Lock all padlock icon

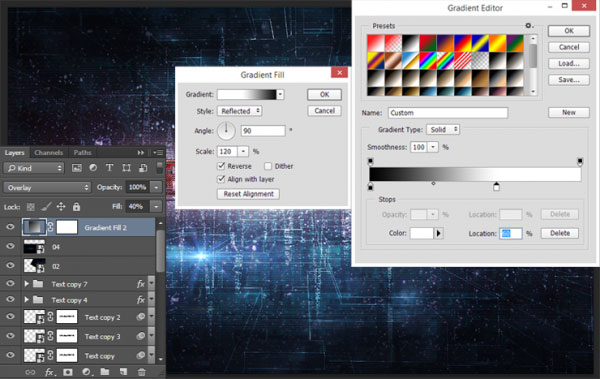[77, 207]
